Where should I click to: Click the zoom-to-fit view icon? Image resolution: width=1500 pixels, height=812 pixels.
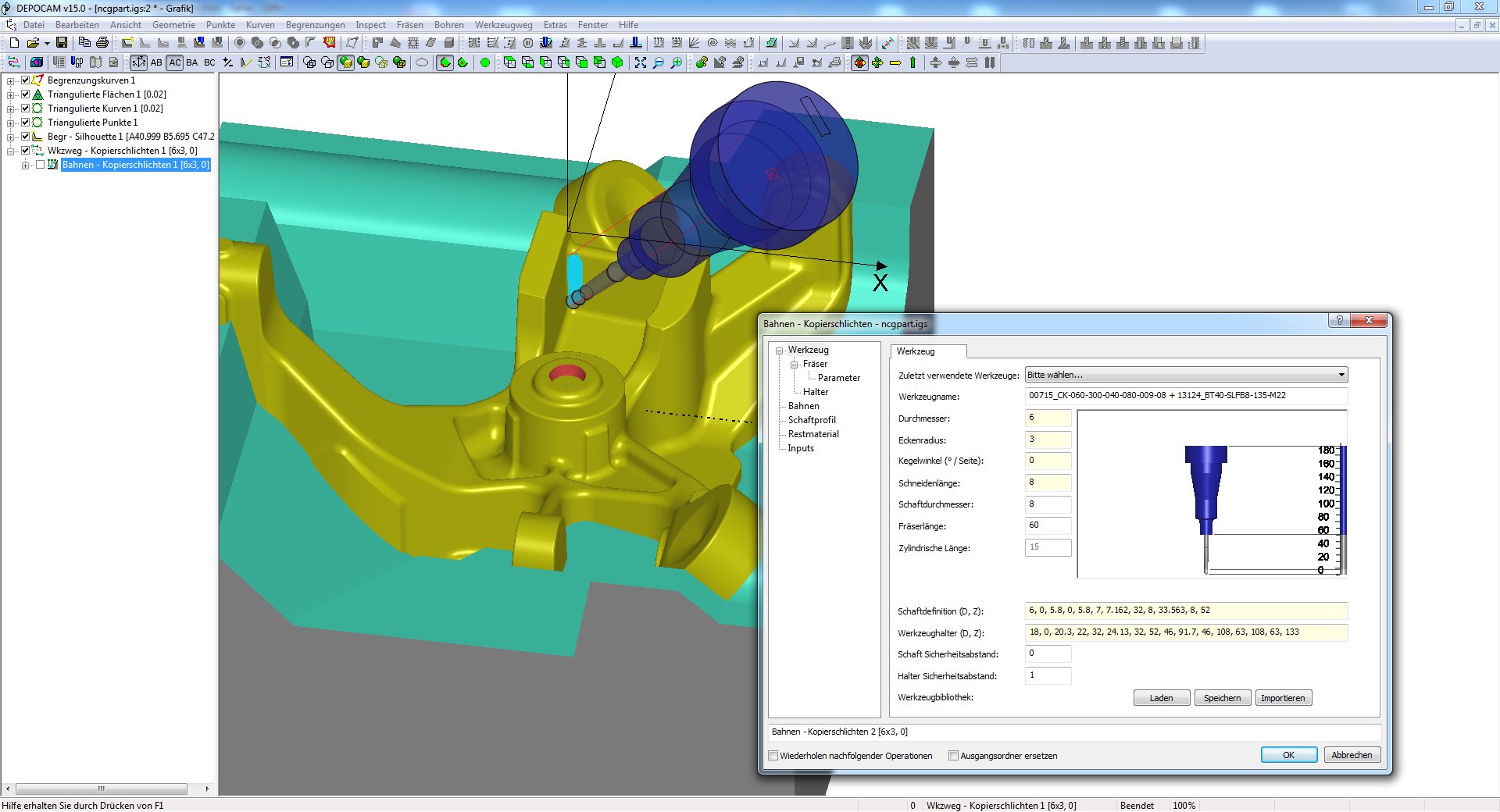pyautogui.click(x=641, y=62)
